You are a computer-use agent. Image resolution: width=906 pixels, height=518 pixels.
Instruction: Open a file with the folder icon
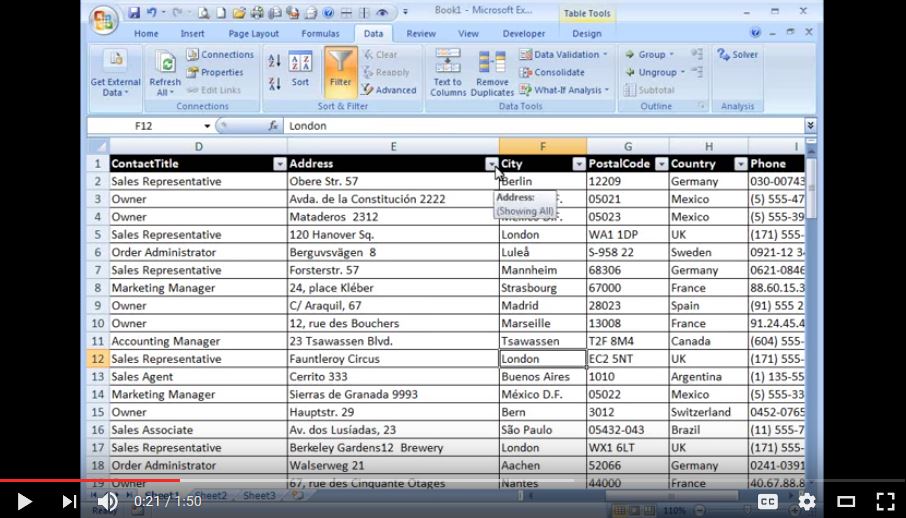point(239,12)
